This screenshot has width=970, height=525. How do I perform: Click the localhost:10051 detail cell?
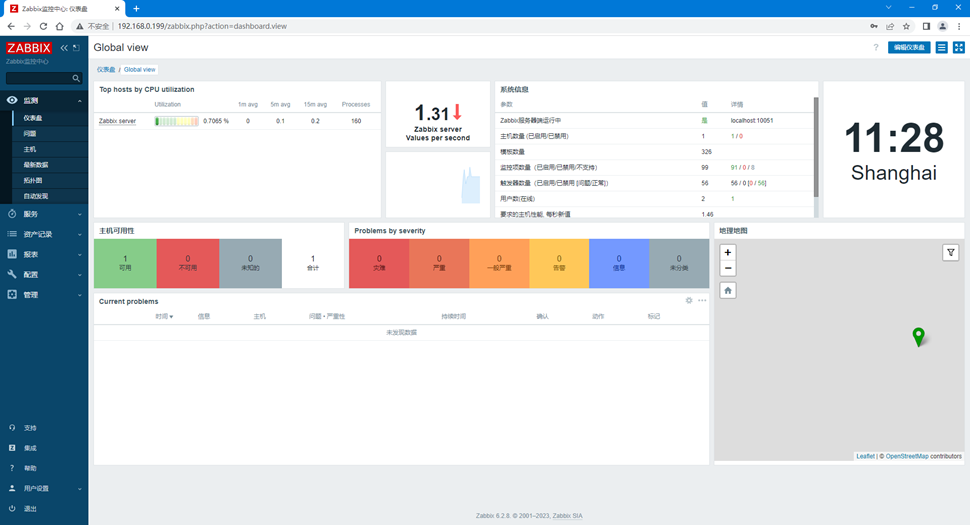point(752,121)
